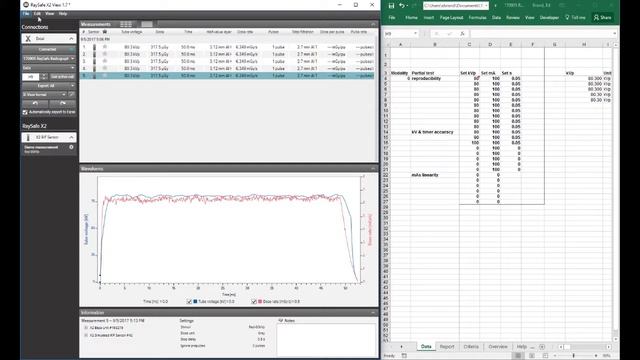Screen dimensions: 640x360
Task: Open the Excel Home ribbon tab
Action: tap(411, 18)
